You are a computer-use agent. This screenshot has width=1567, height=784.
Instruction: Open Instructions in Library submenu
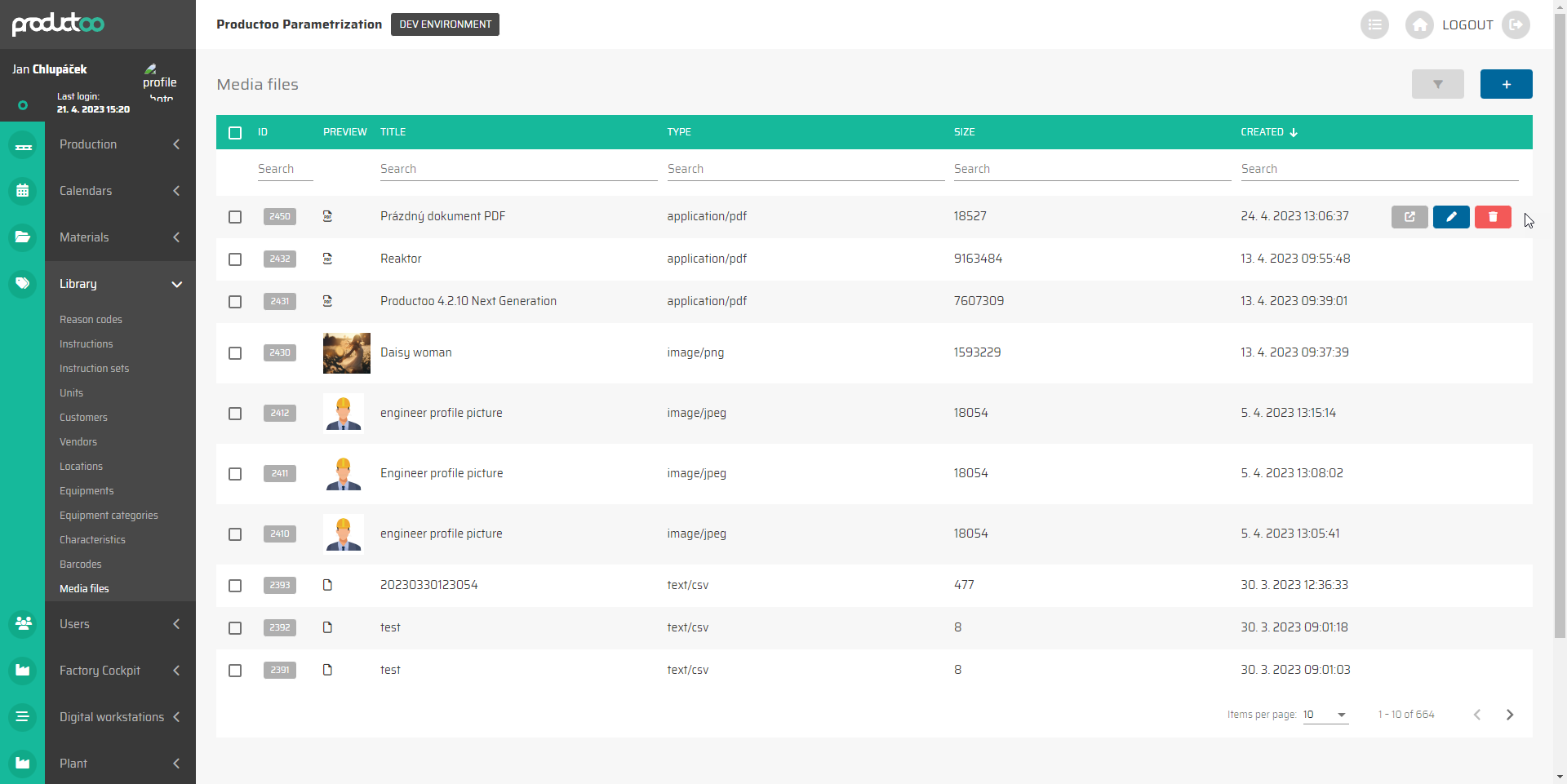(x=87, y=344)
